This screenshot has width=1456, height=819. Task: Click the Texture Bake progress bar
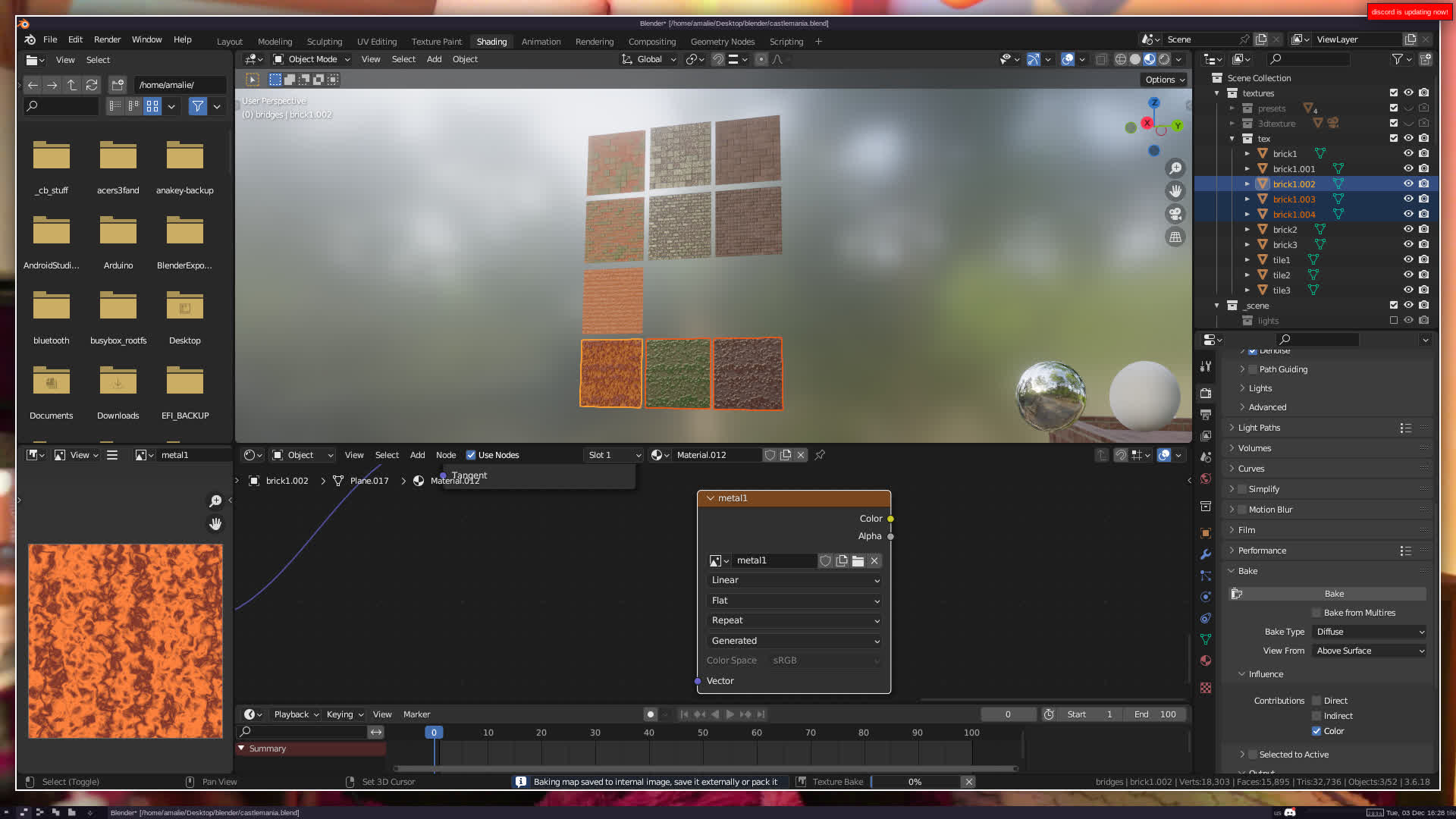coord(915,782)
